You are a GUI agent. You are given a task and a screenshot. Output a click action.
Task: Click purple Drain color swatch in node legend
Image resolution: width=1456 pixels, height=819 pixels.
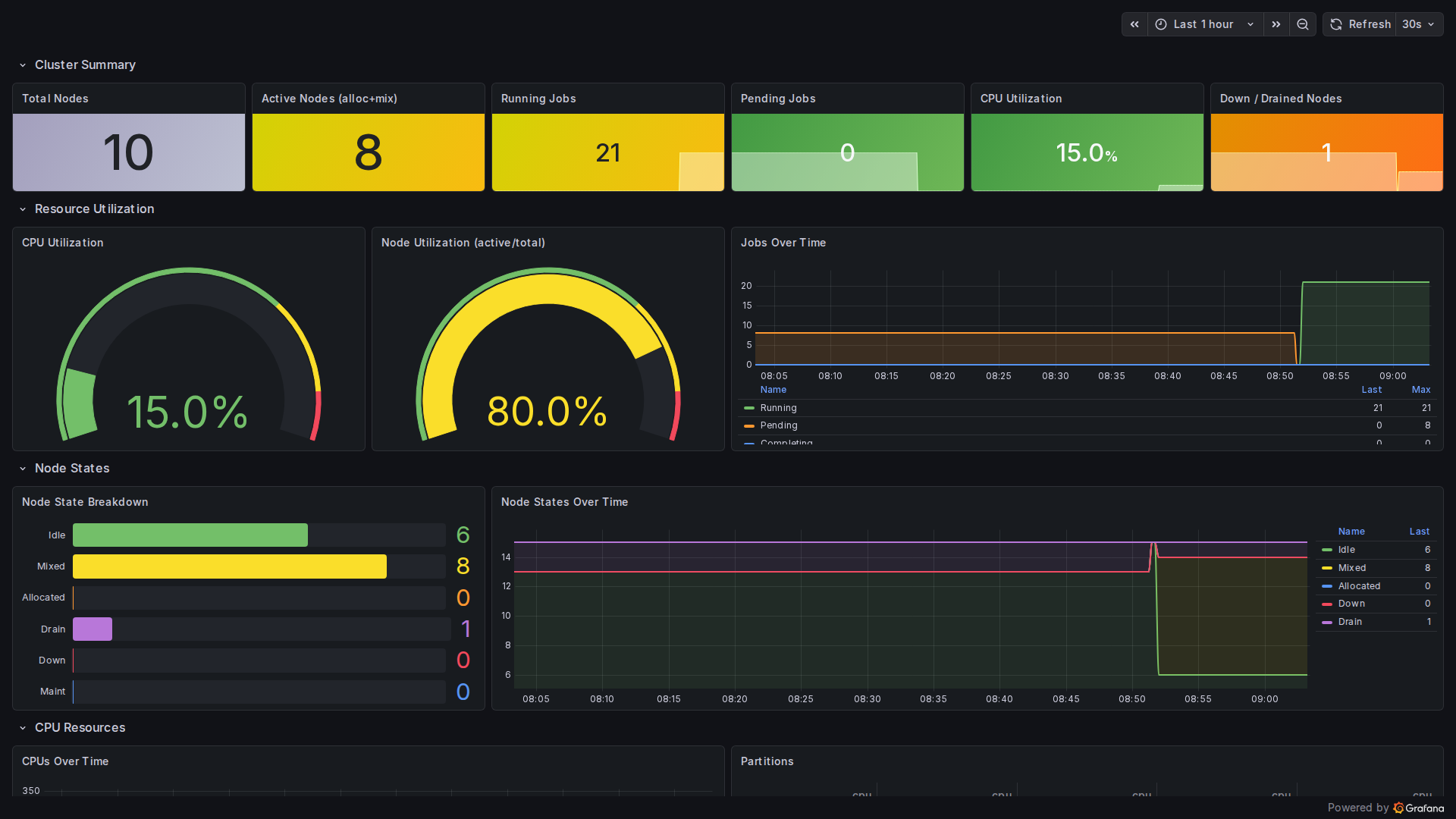click(1327, 622)
